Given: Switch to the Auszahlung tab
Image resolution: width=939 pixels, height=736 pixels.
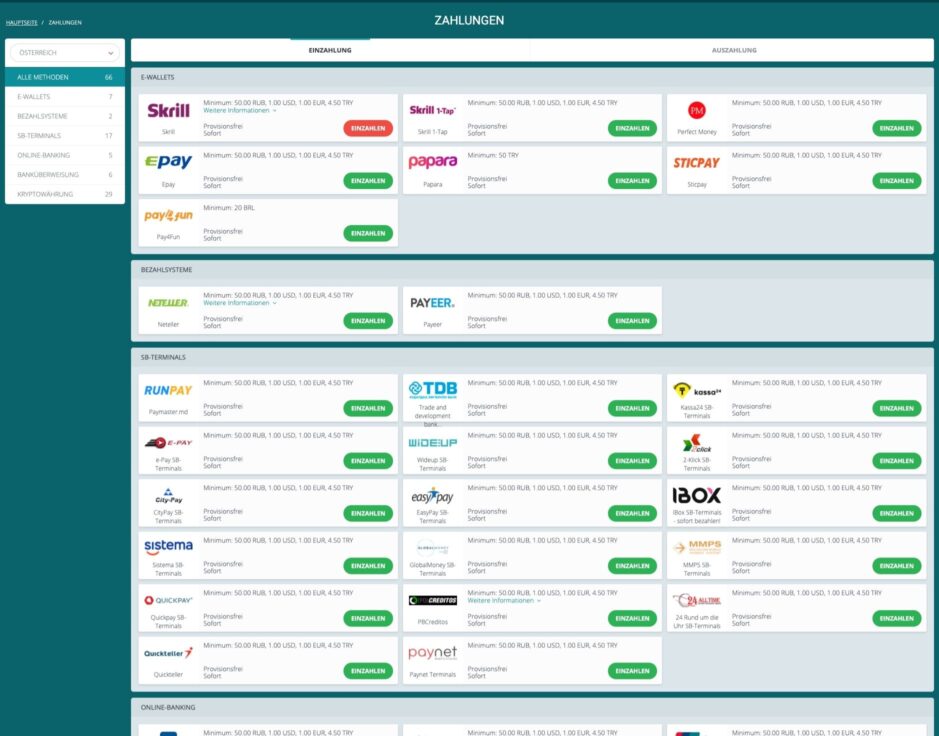Looking at the screenshot, I should pyautogui.click(x=734, y=50).
